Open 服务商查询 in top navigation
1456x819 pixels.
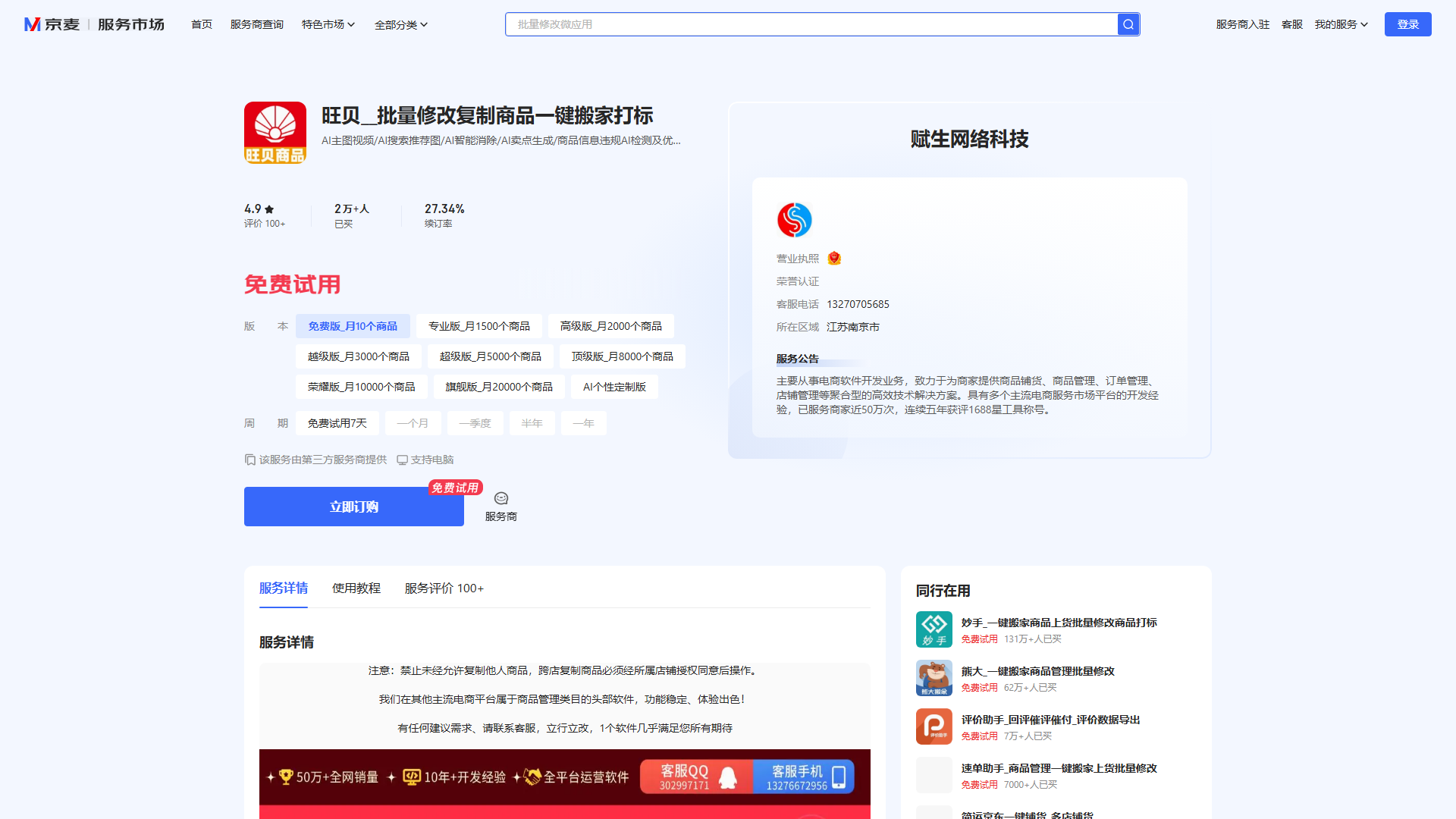[257, 24]
